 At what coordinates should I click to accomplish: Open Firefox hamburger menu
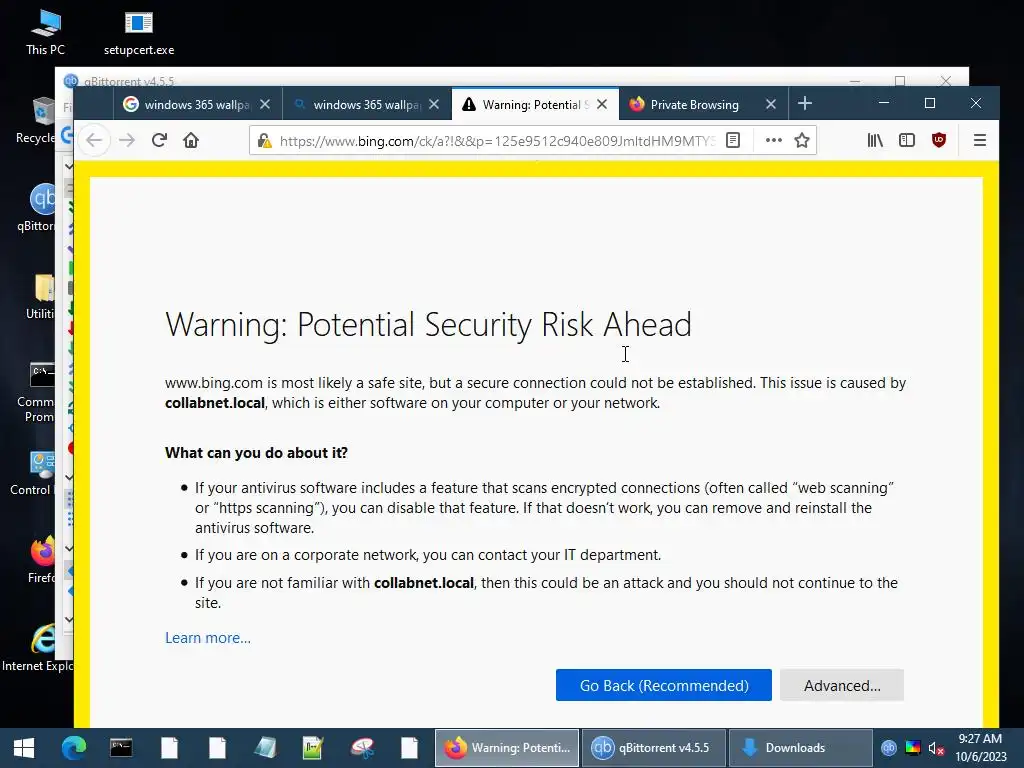(x=980, y=140)
